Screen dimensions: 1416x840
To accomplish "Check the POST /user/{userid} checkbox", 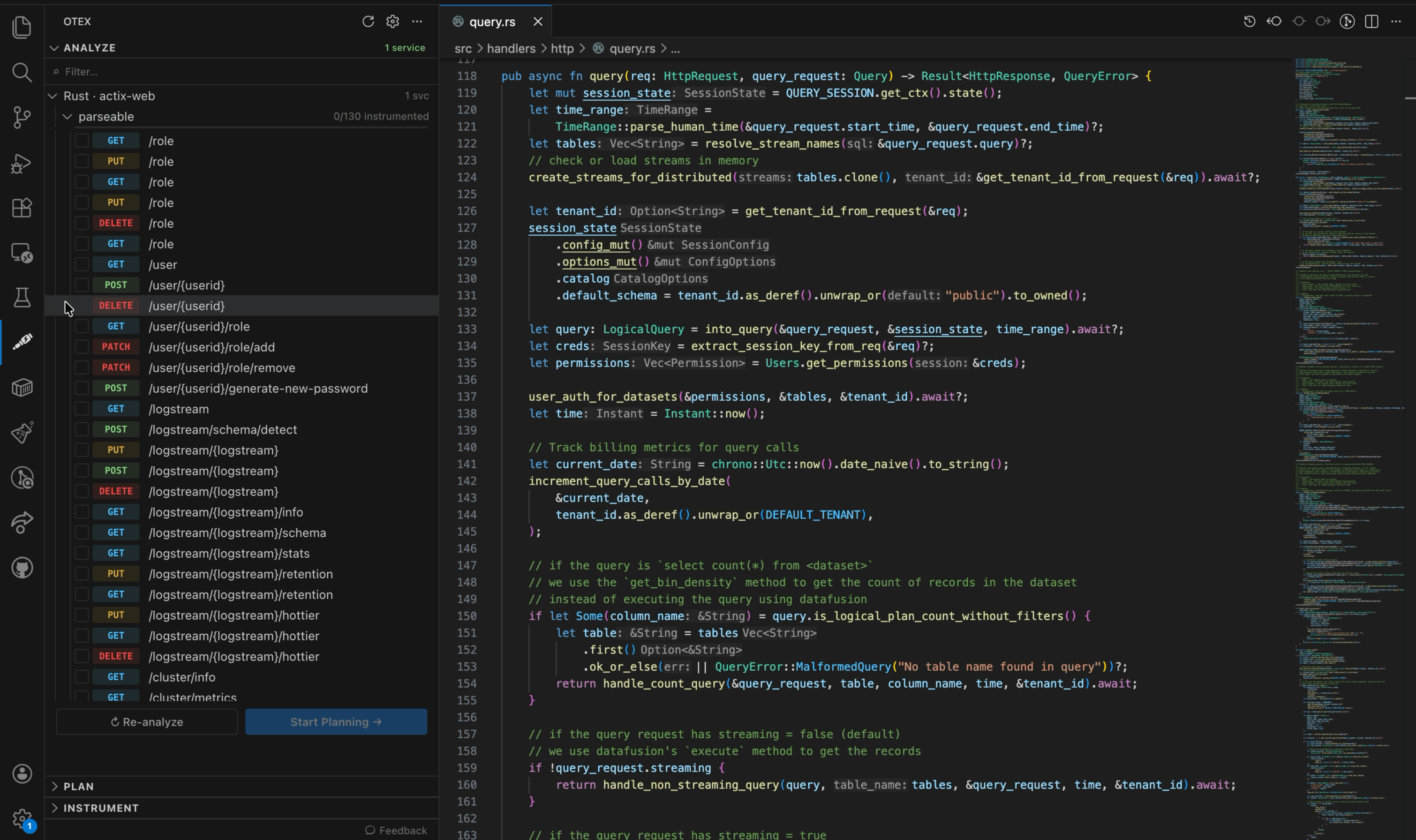I will click(x=82, y=285).
